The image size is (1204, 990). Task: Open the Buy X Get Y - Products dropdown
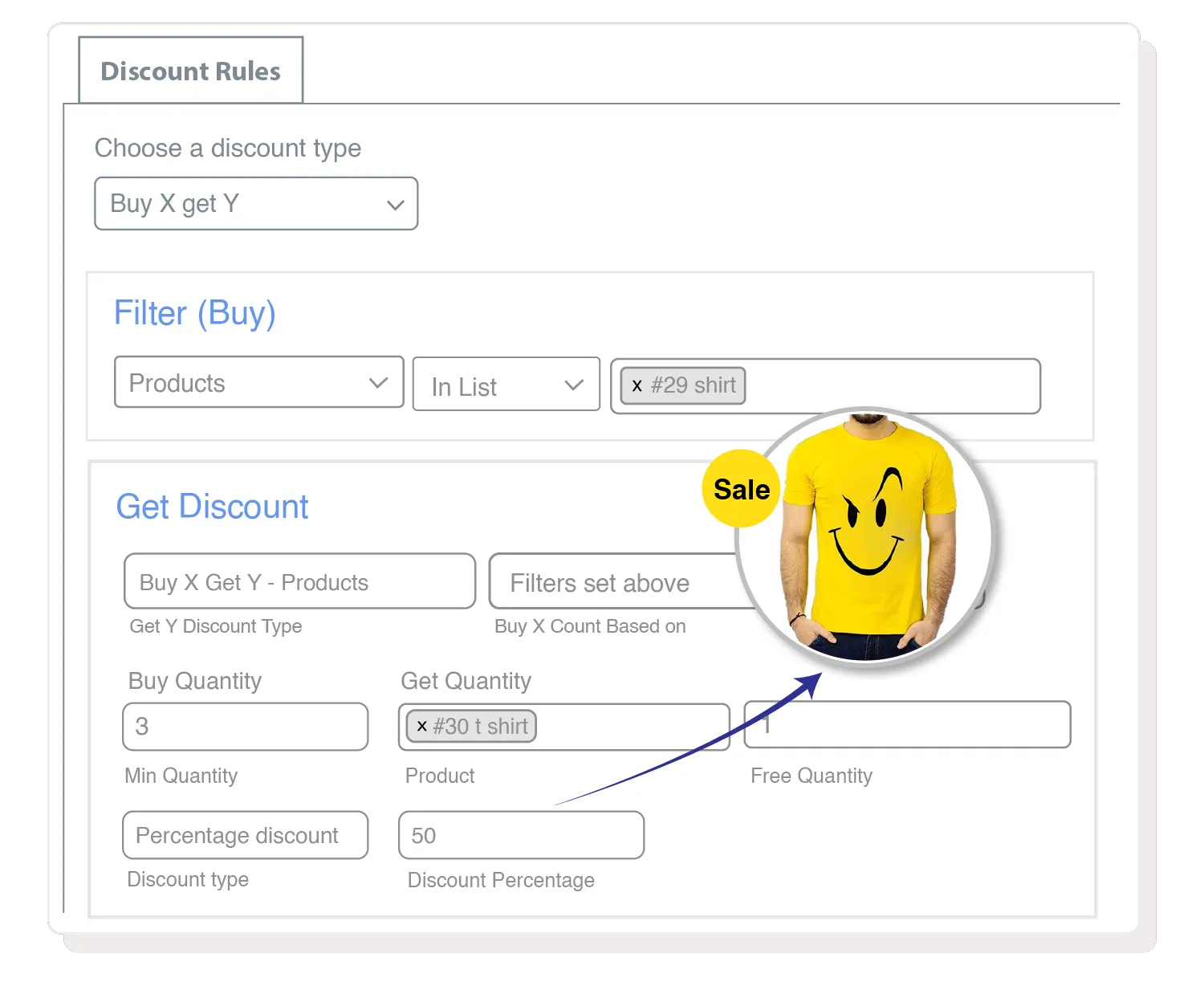click(x=299, y=581)
